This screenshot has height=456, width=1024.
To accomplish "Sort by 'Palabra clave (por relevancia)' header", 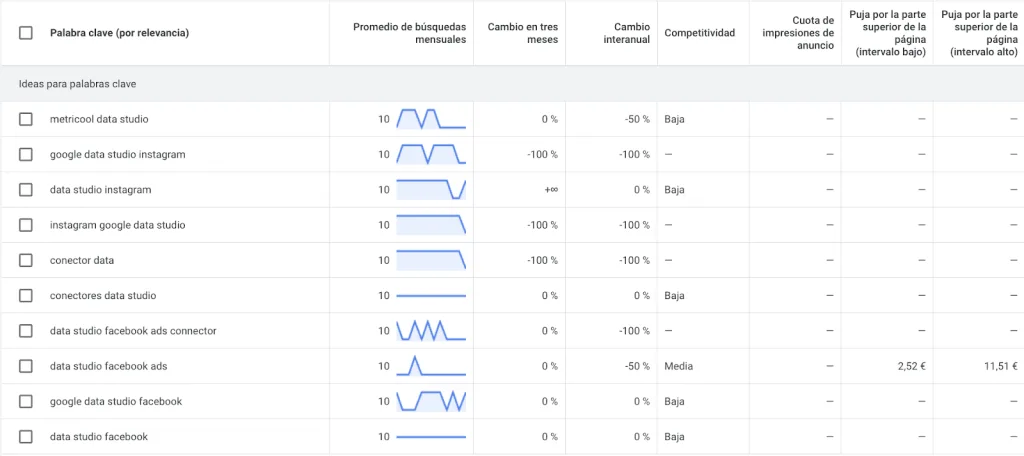I will (120, 33).
